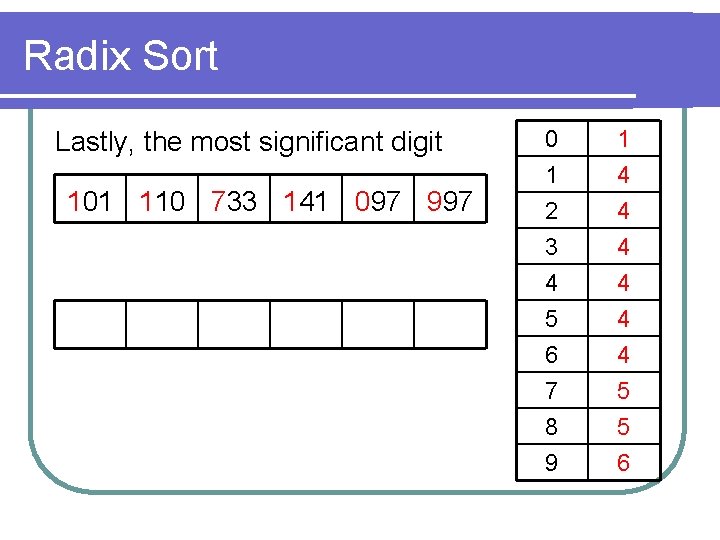Click the array cell showing 141
Viewport: 720px width, 540px height.
306,199
